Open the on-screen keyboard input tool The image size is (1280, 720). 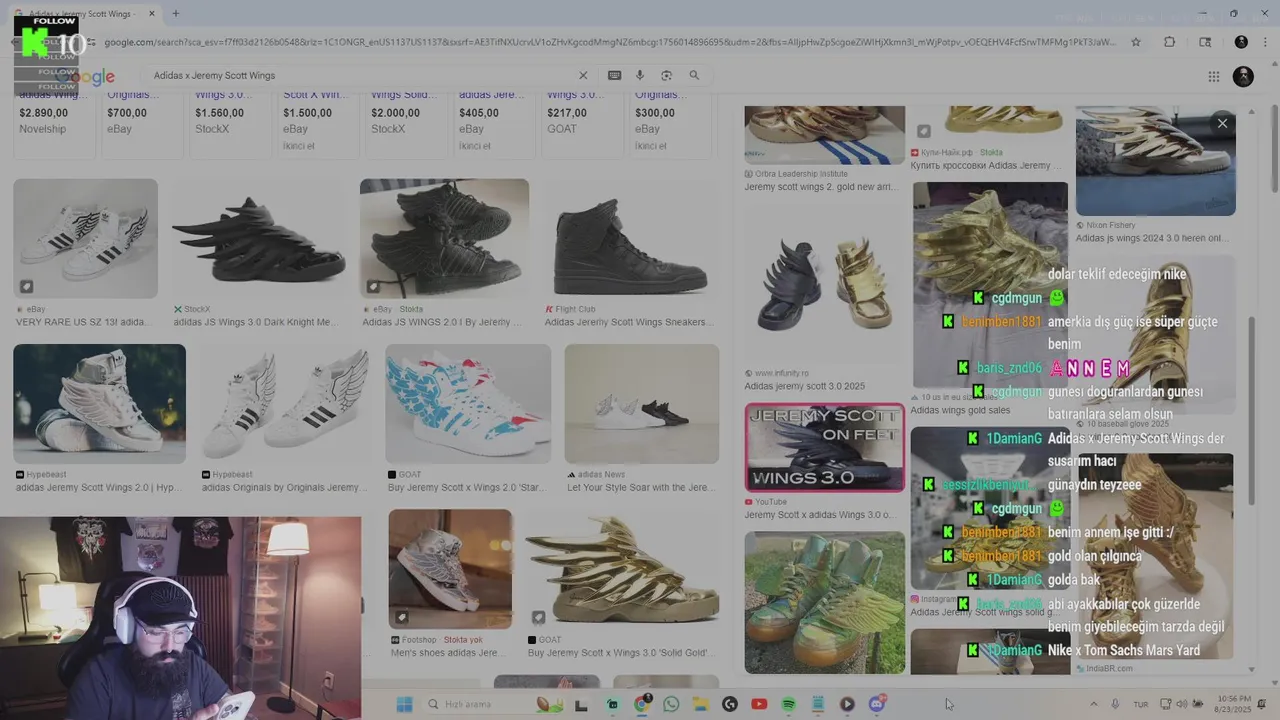pos(614,75)
